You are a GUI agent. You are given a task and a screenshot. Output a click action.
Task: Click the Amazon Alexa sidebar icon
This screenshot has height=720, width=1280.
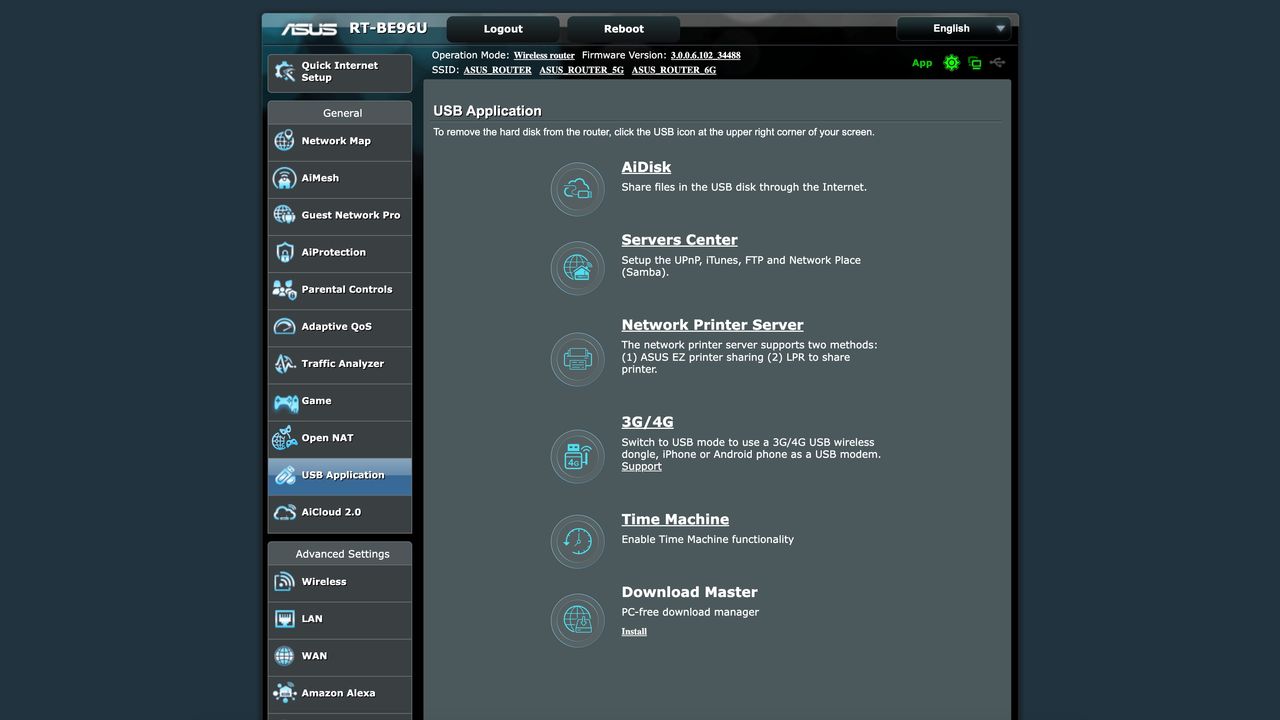coord(284,693)
